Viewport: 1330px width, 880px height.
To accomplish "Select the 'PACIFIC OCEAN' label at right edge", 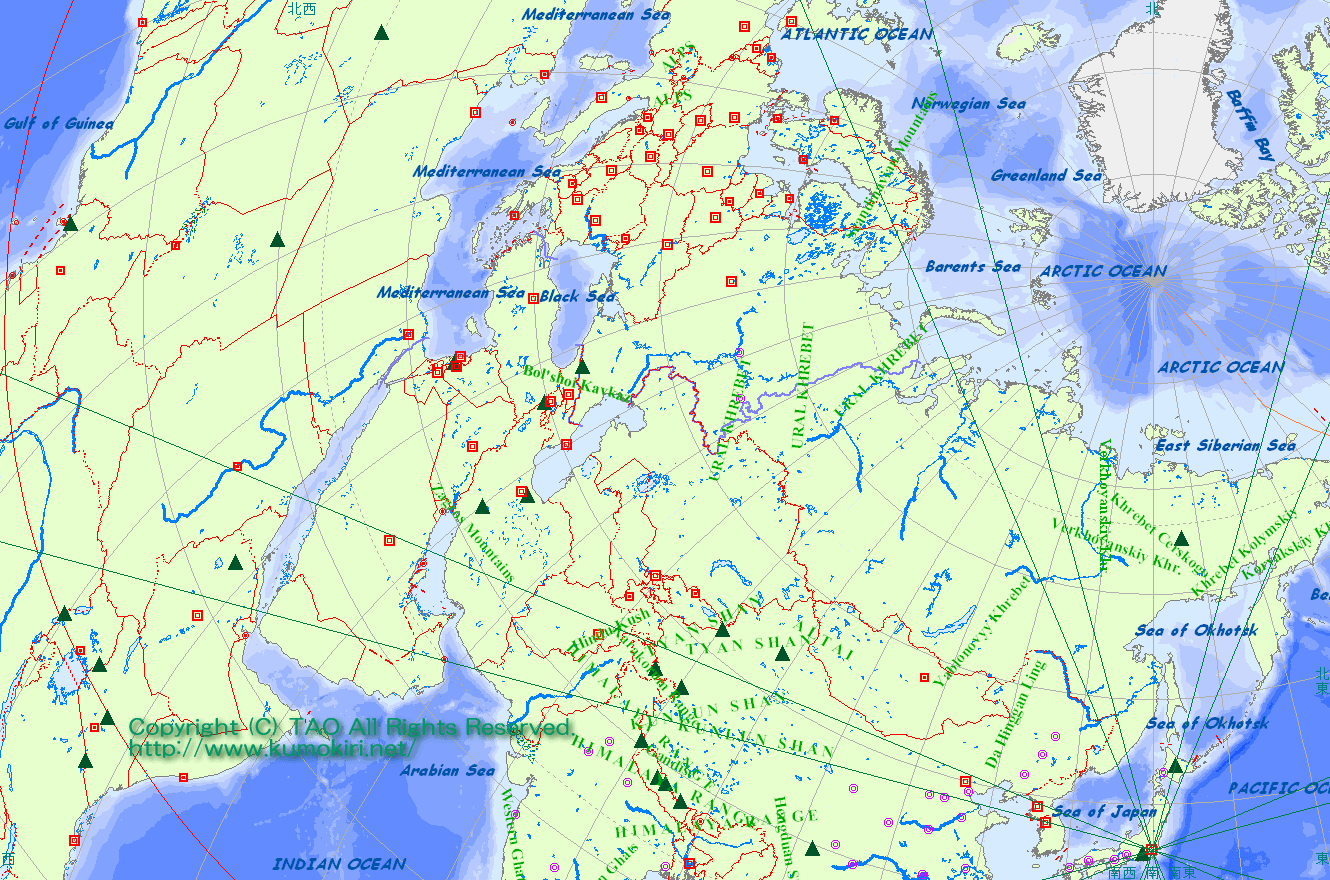I will [1279, 788].
